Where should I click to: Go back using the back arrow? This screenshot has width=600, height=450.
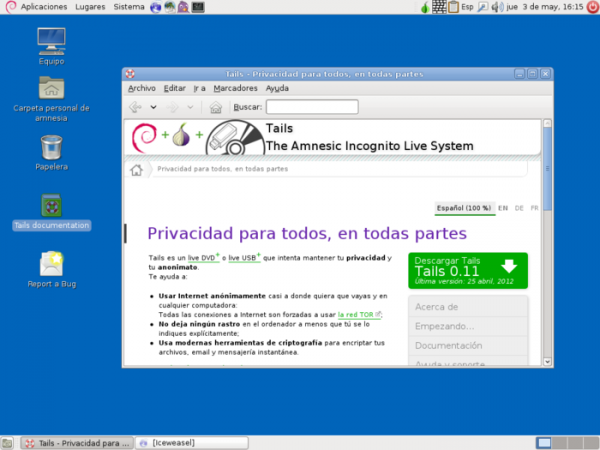click(x=135, y=107)
